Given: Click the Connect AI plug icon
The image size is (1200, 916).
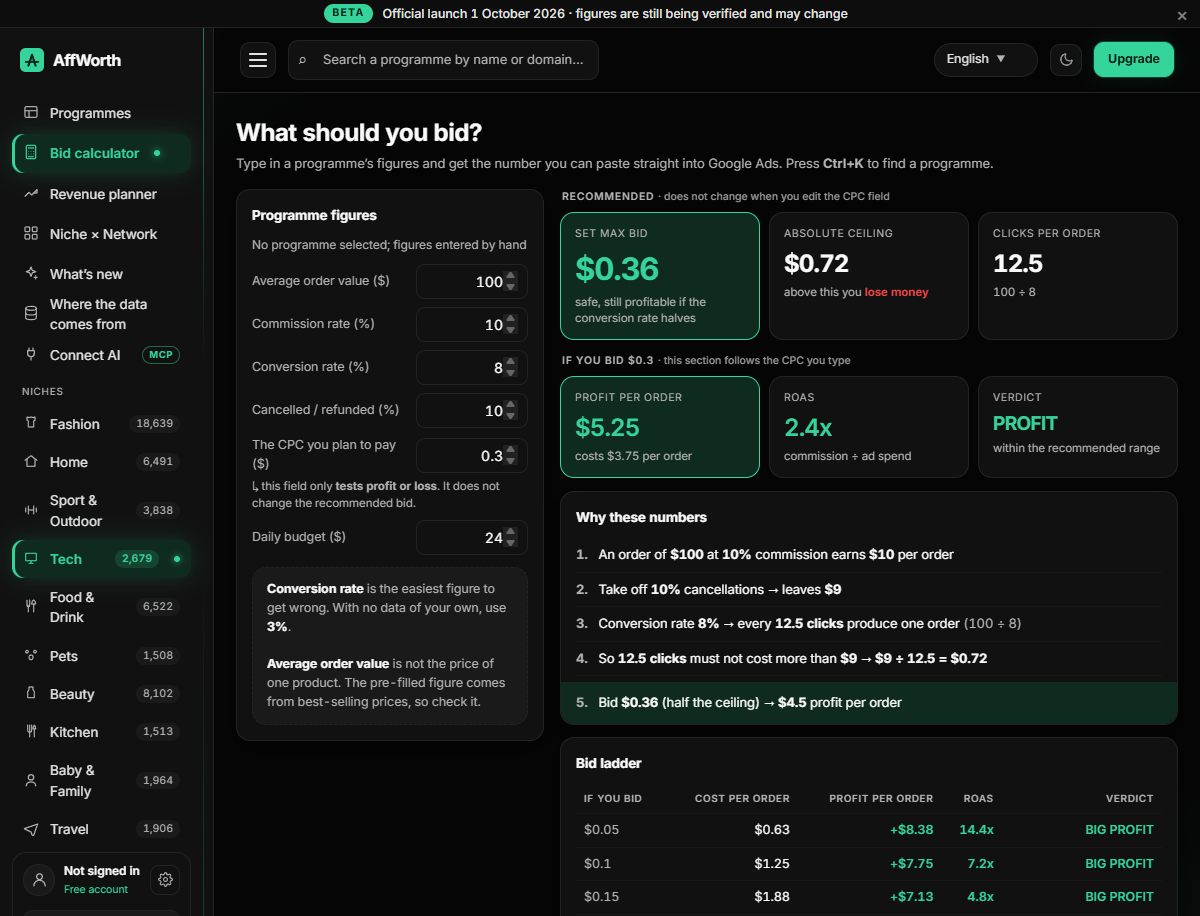Looking at the screenshot, I should pos(31,355).
